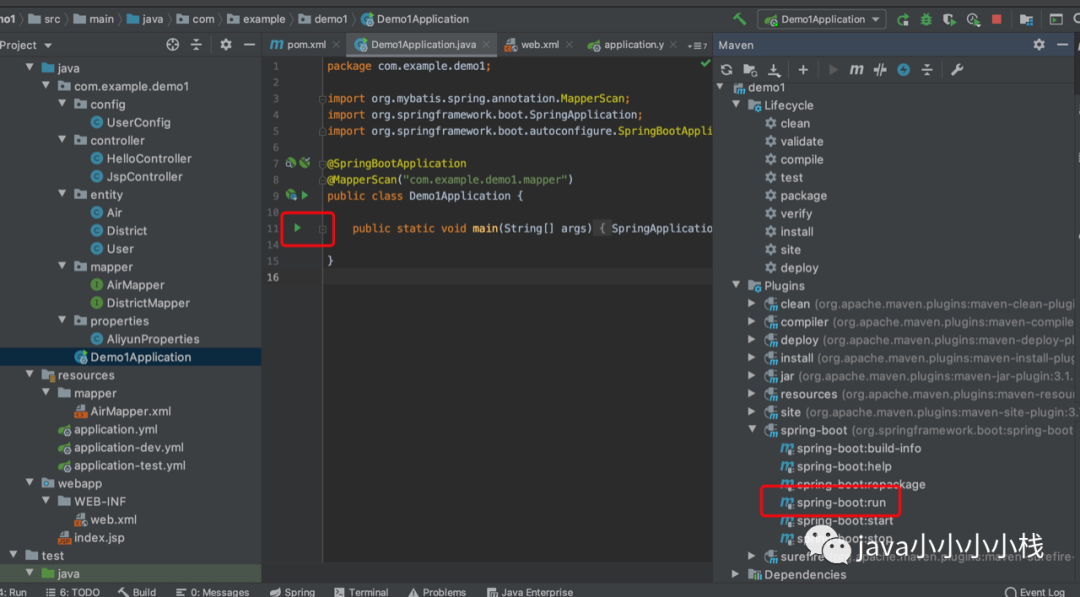This screenshot has height=597, width=1080.
Task: Hide the Project panel with its minus icon
Action: point(249,45)
